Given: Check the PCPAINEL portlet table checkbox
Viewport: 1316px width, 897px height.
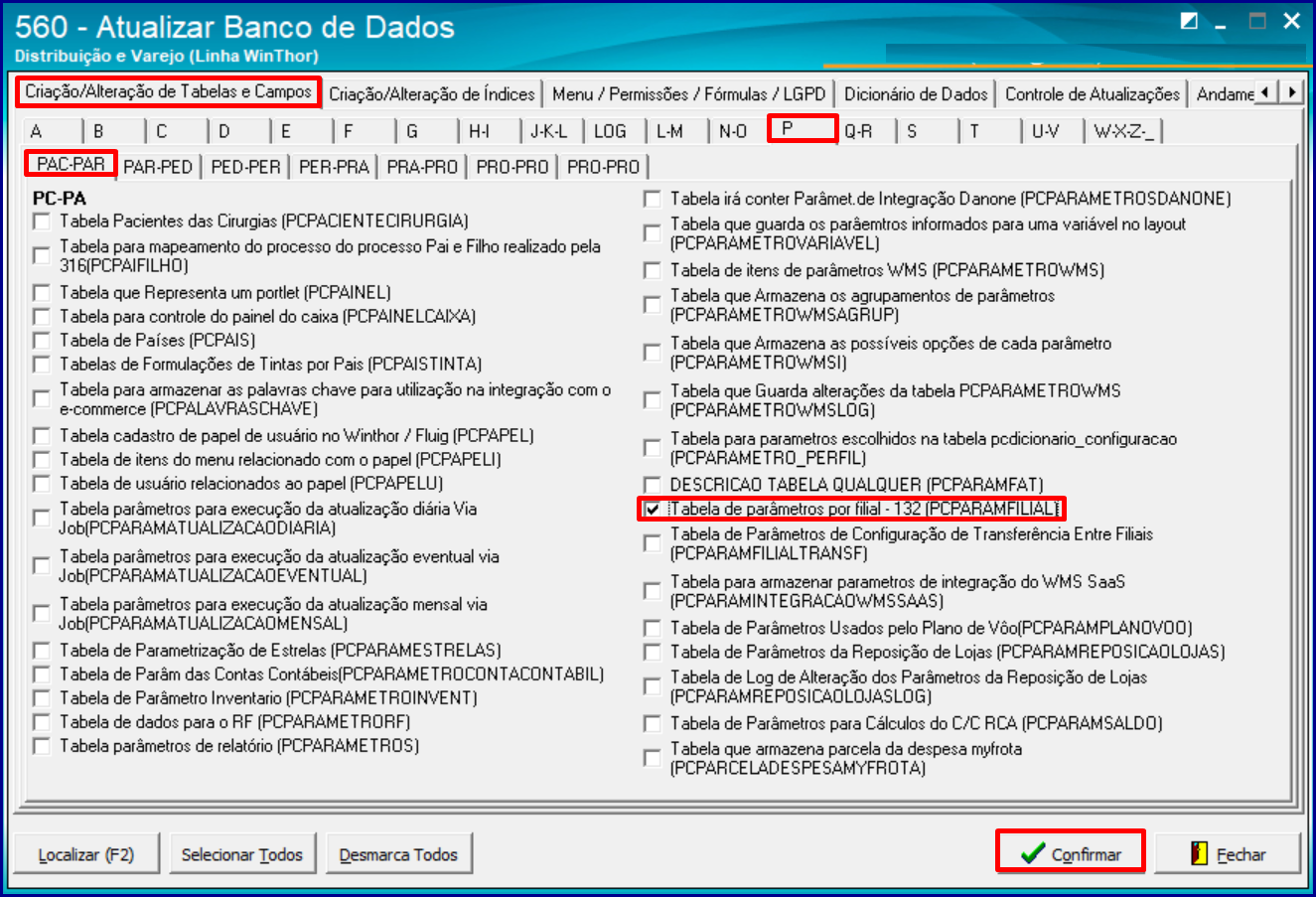Looking at the screenshot, I should (x=42, y=293).
